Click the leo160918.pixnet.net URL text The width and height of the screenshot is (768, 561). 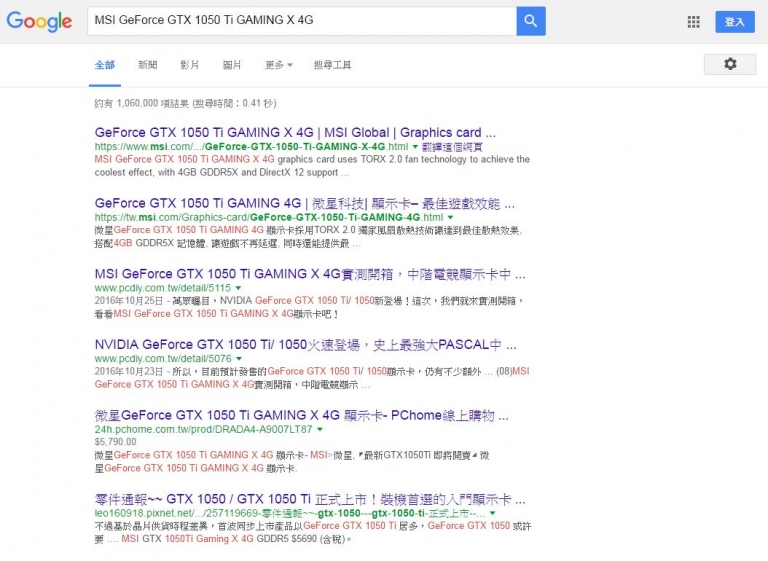(x=290, y=513)
